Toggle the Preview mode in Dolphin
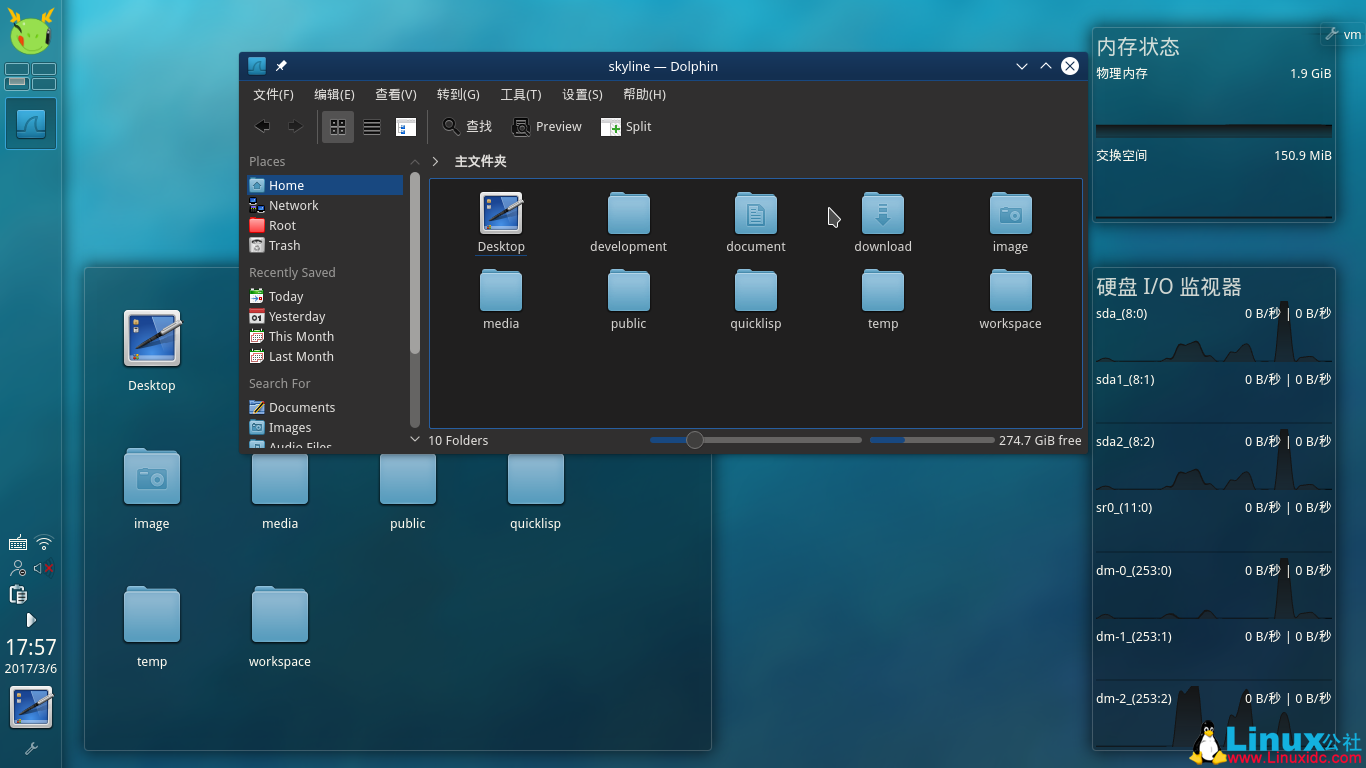This screenshot has width=1366, height=768. click(546, 126)
